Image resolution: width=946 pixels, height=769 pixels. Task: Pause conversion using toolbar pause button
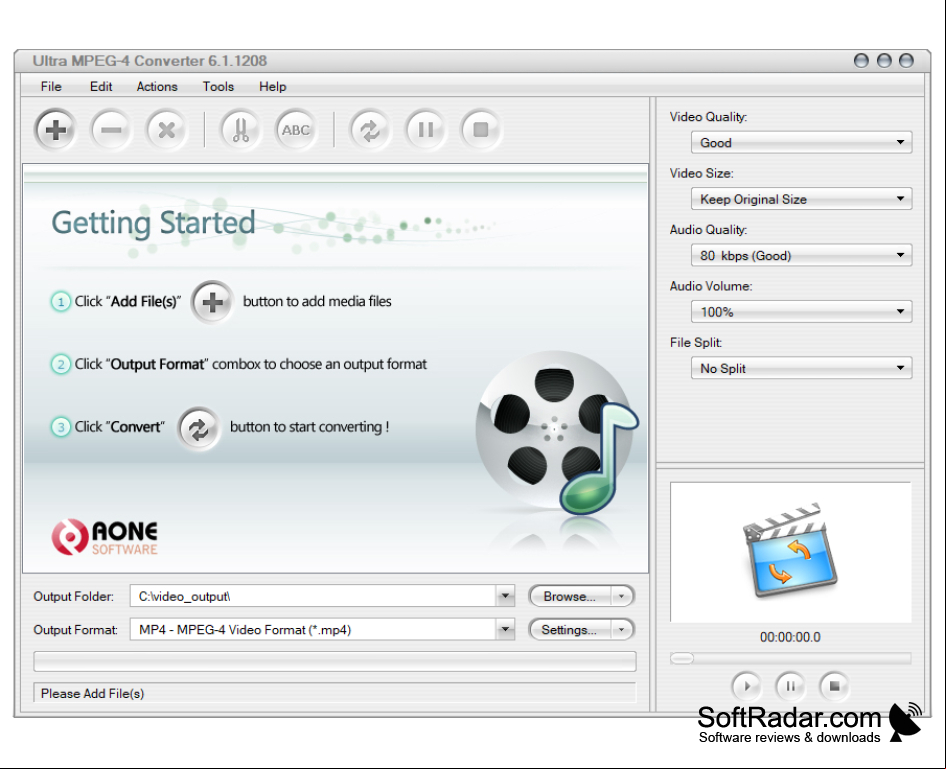coord(425,130)
